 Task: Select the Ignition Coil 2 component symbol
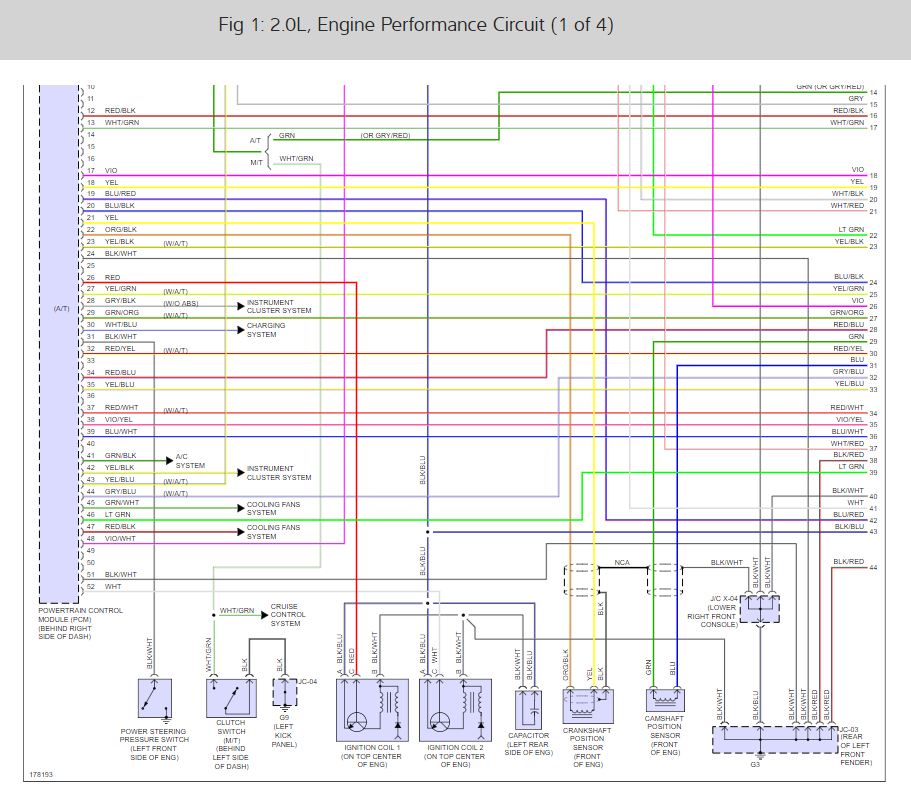[x=456, y=710]
